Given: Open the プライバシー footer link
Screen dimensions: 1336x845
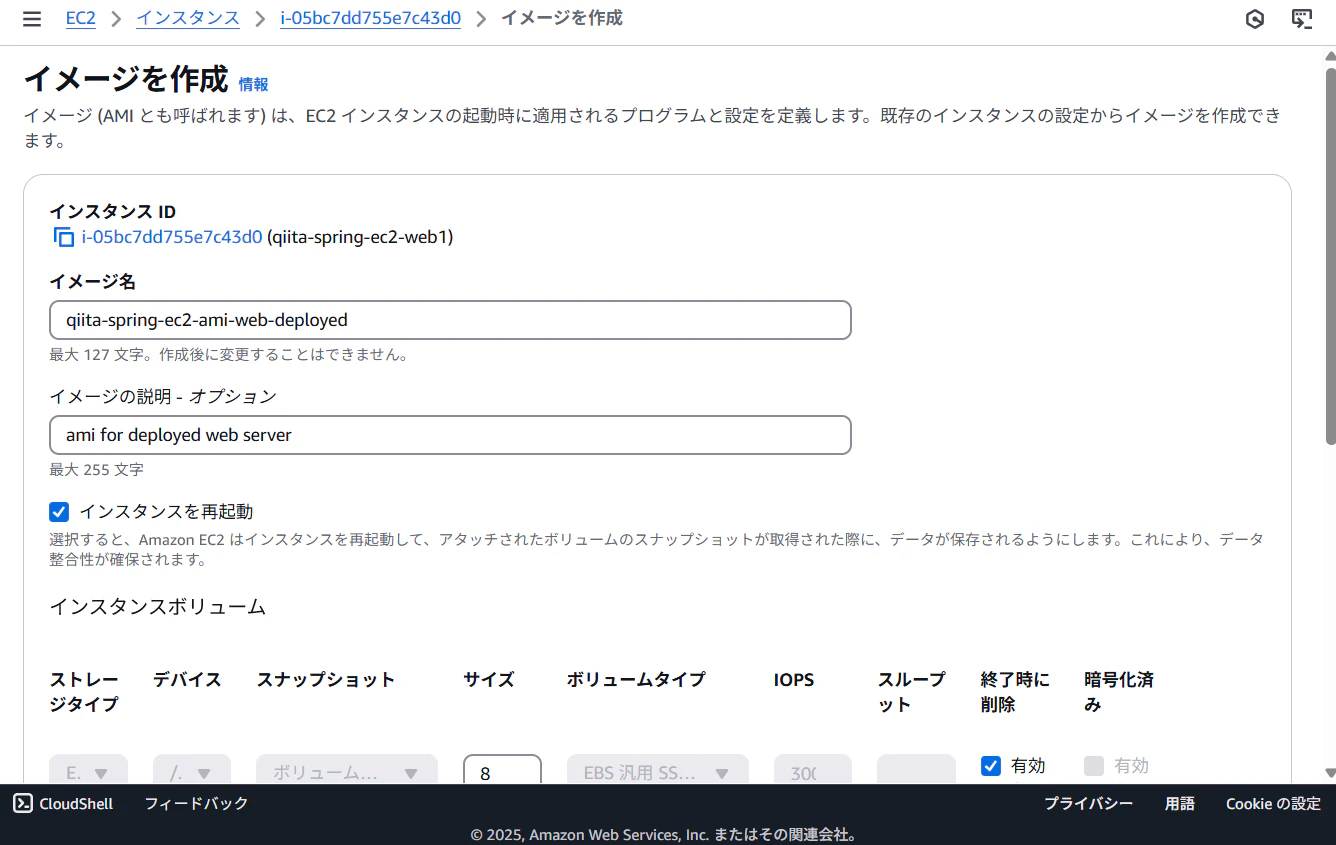Looking at the screenshot, I should 1089,803.
